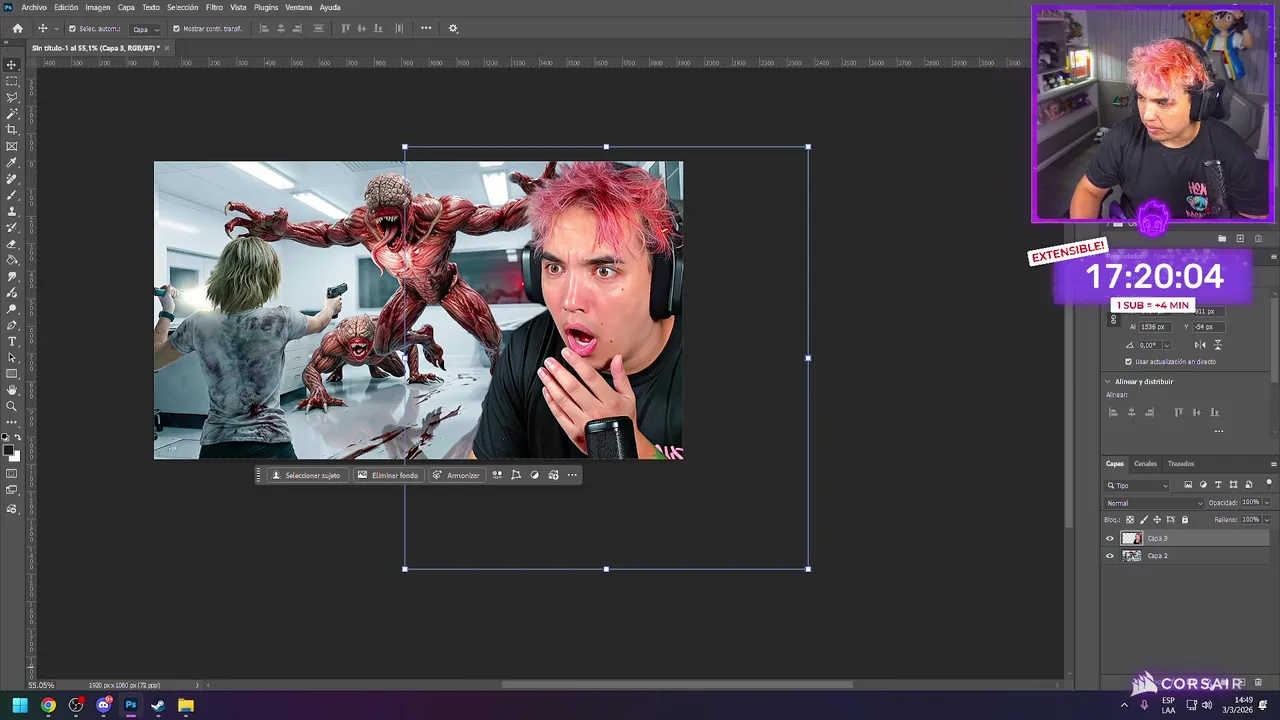Click lock all padlock icon in Layers
Image resolution: width=1280 pixels, height=720 pixels.
tap(1185, 520)
